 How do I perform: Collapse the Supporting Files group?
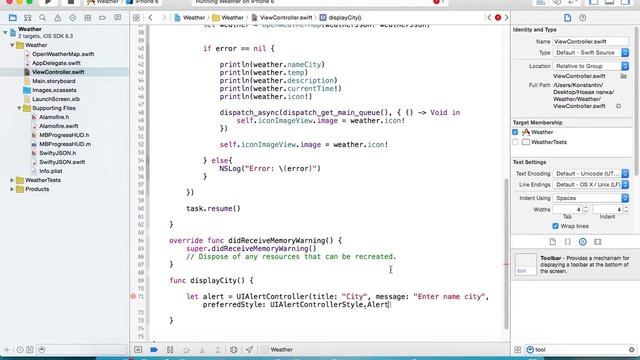tap(19, 108)
